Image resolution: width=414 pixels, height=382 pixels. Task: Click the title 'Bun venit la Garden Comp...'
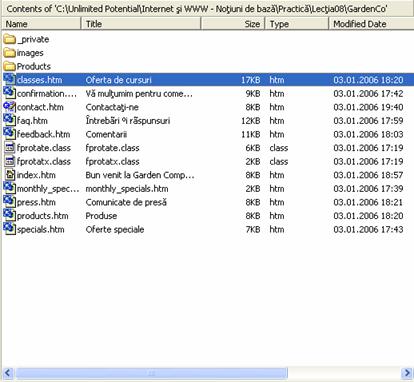coord(140,175)
